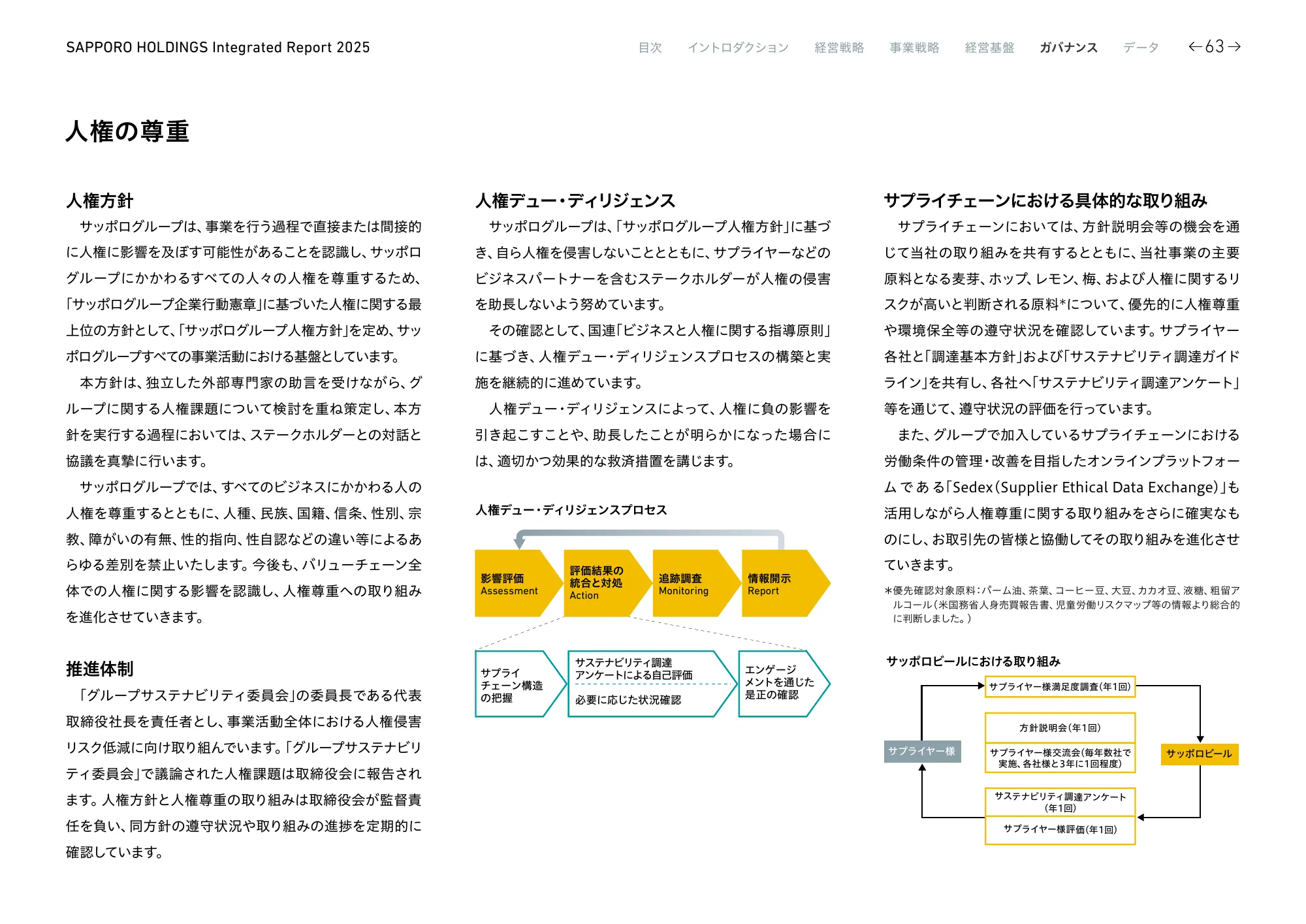
Task: Click the yellow サッポロビール box
Action: coord(1199,754)
